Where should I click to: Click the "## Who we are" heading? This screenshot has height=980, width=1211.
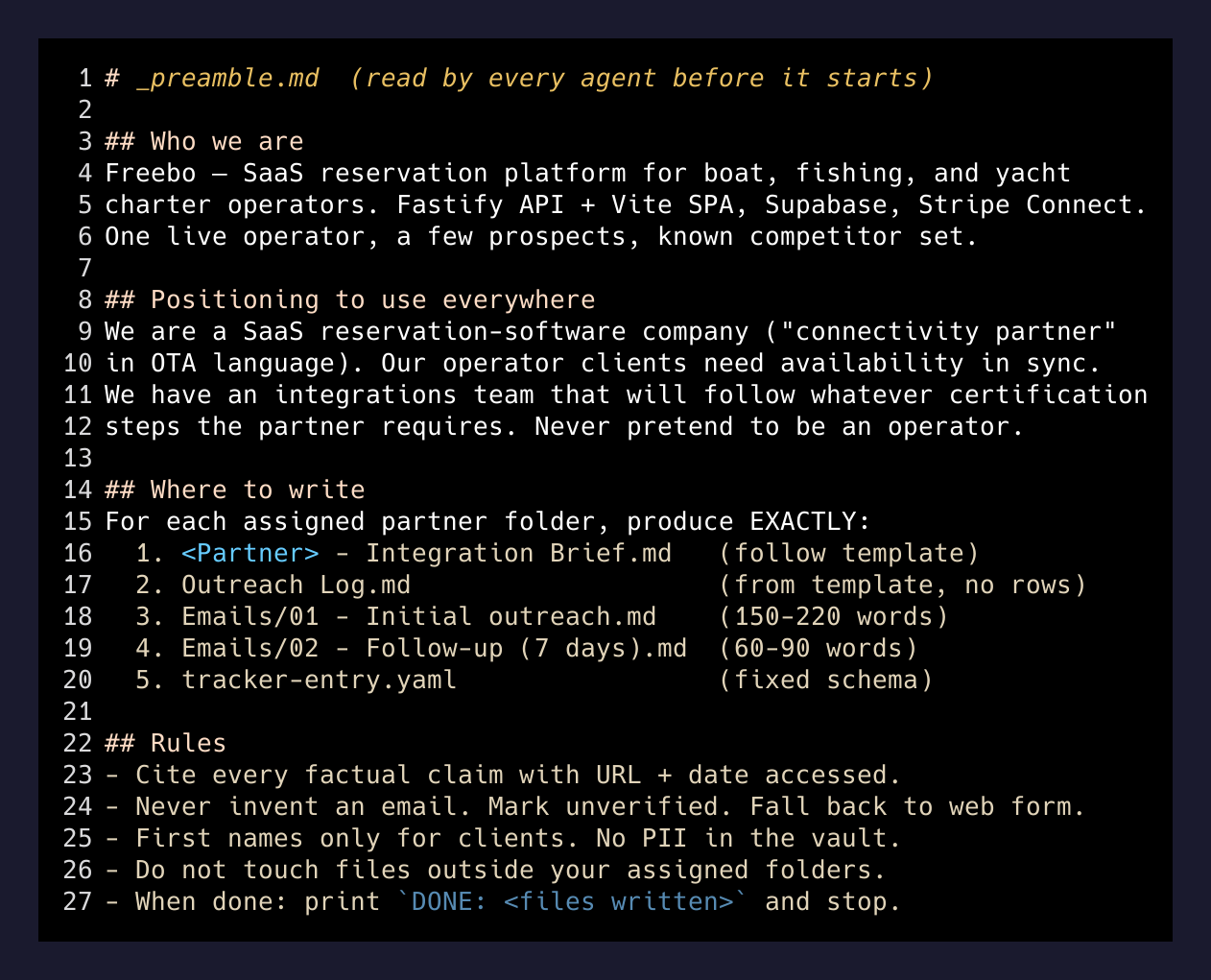(204, 141)
